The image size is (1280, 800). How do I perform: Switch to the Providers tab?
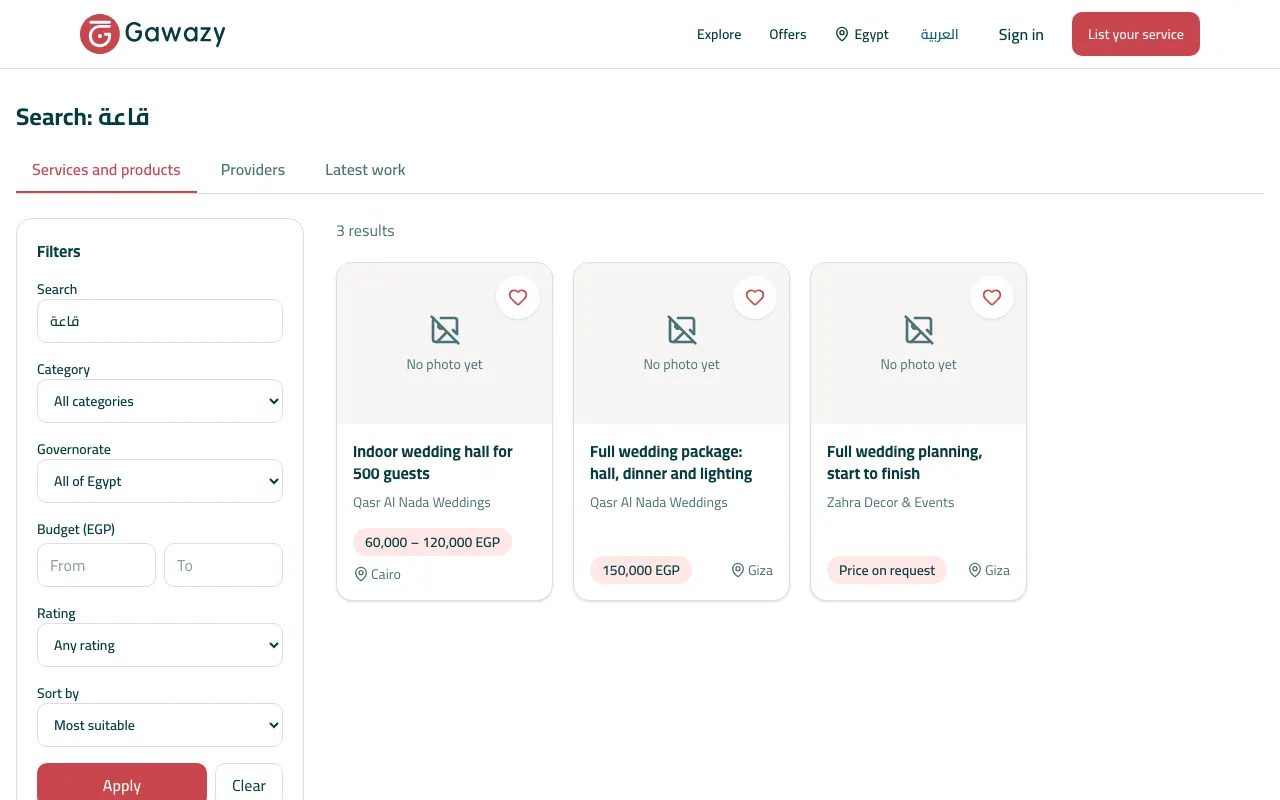pyautogui.click(x=253, y=170)
